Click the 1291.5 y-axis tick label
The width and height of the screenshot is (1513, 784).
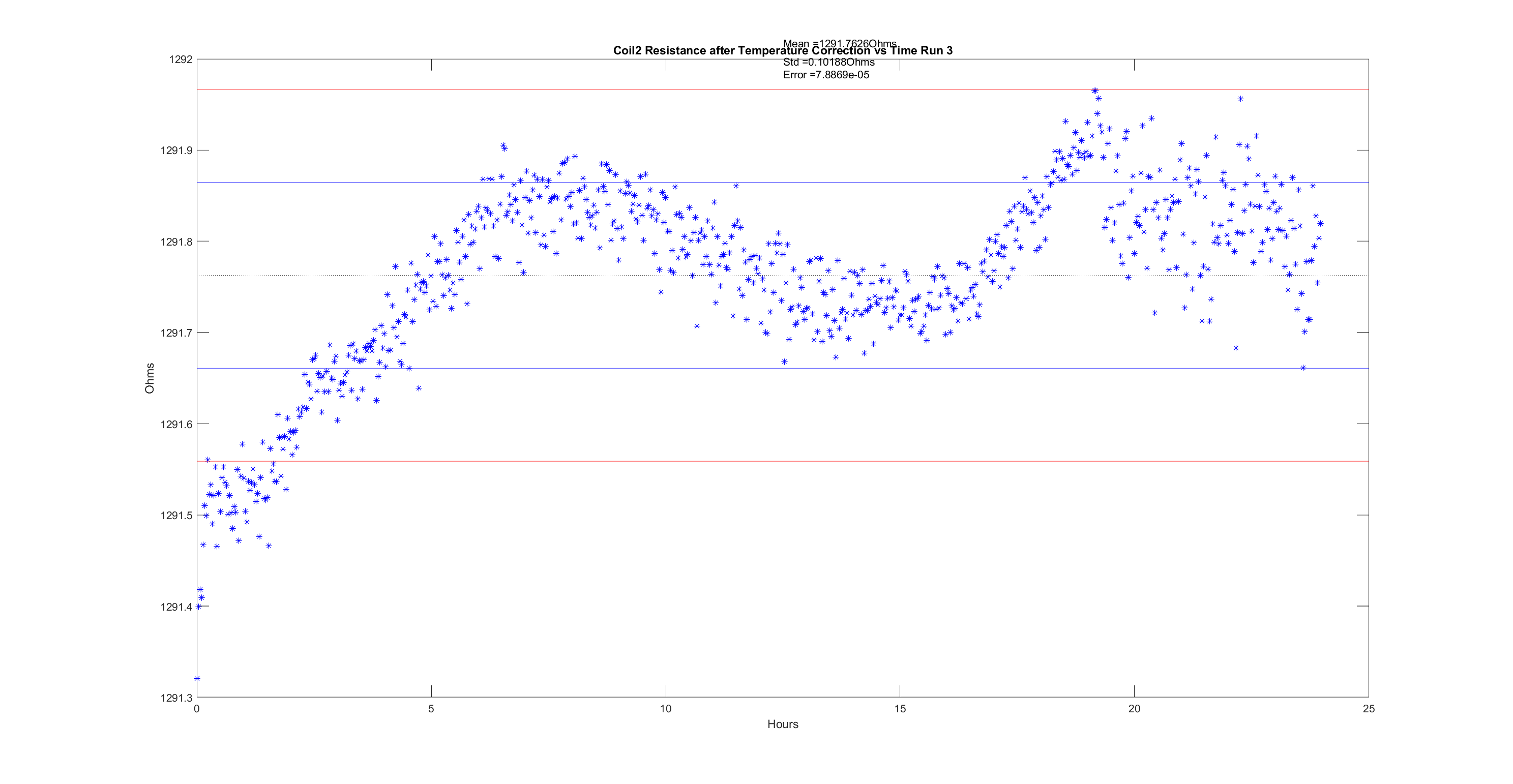176,516
